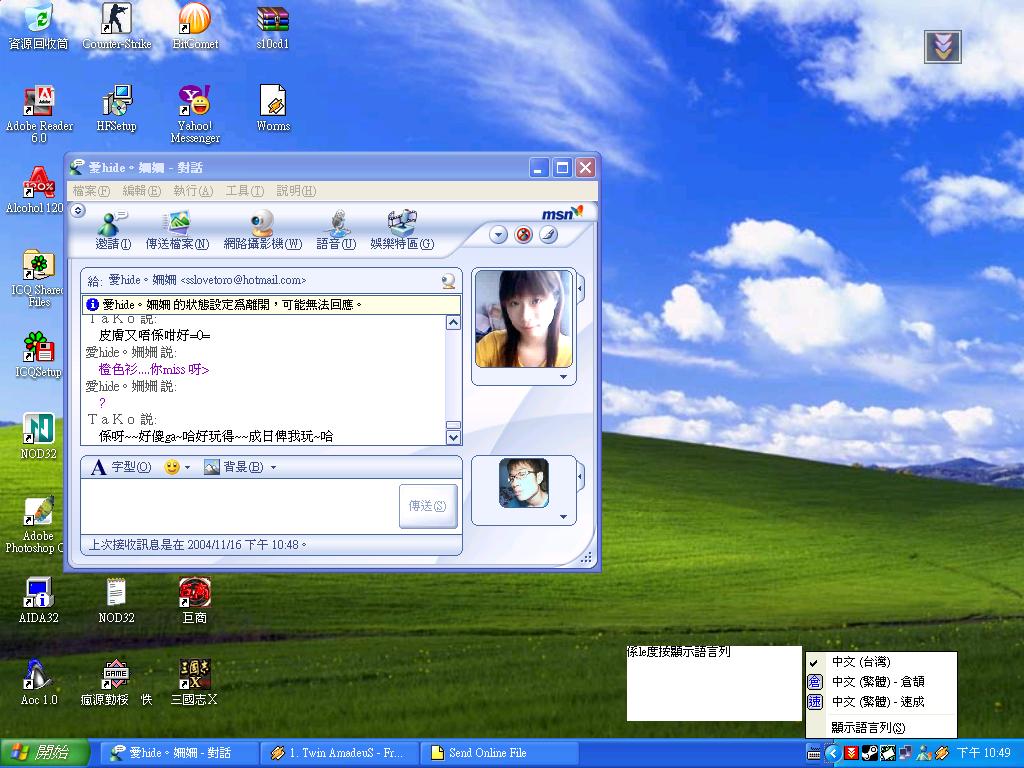Select the ICQSetup desktop icon
The image size is (1024, 768).
point(39,356)
